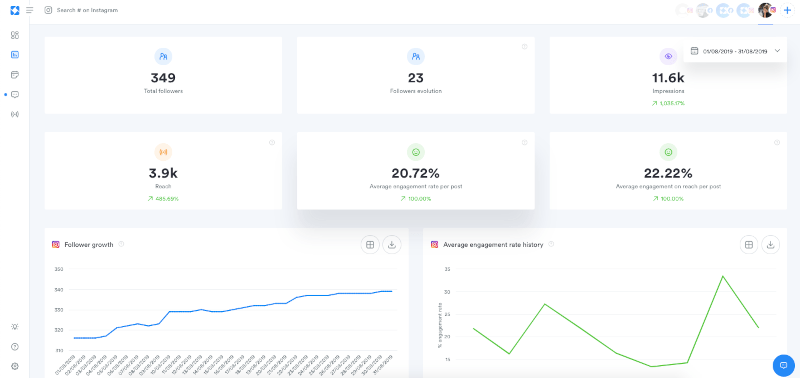Focus the Search # on Instagram field
The height and width of the screenshot is (378, 802).
pos(87,10)
